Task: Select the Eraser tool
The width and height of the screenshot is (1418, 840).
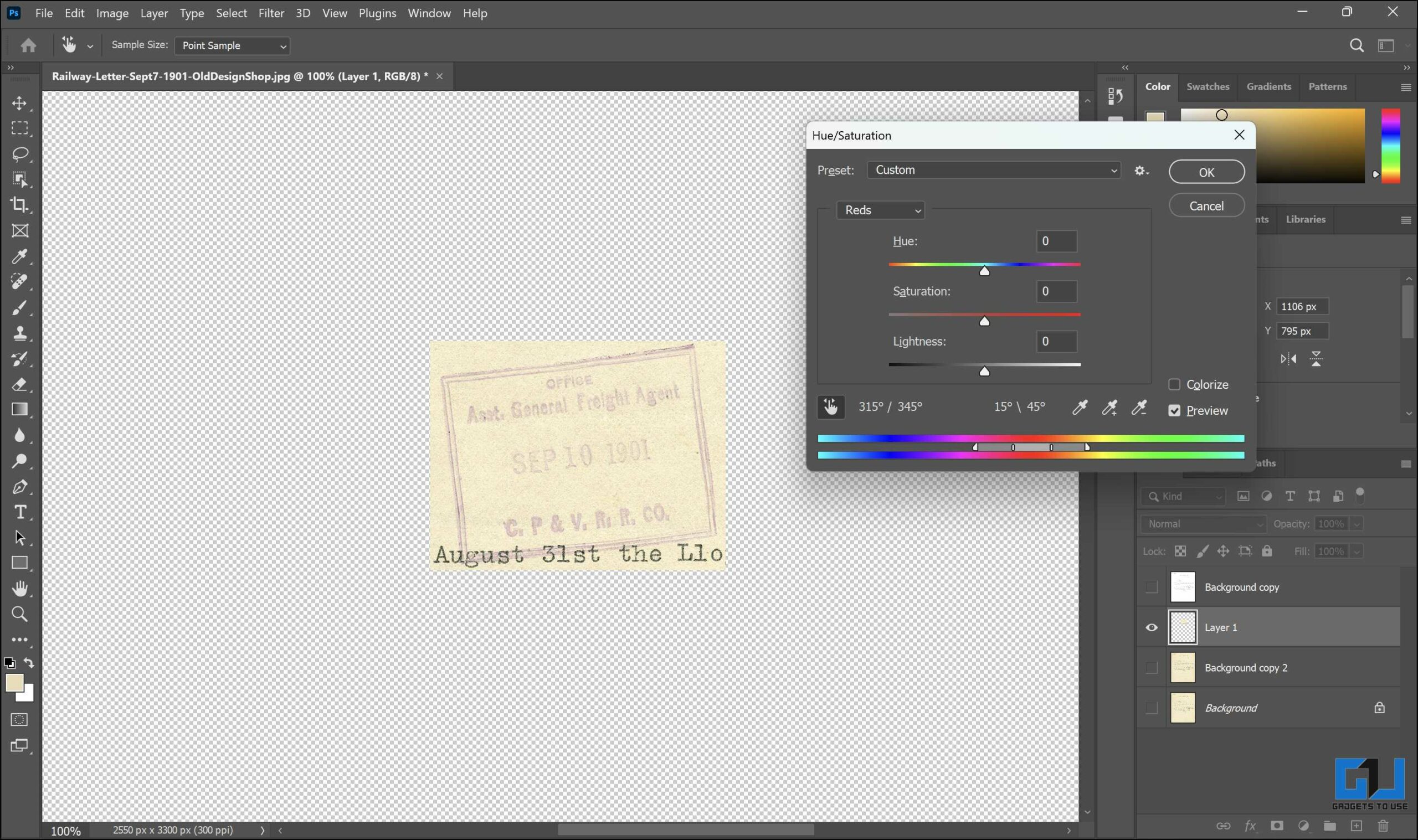Action: coord(20,385)
